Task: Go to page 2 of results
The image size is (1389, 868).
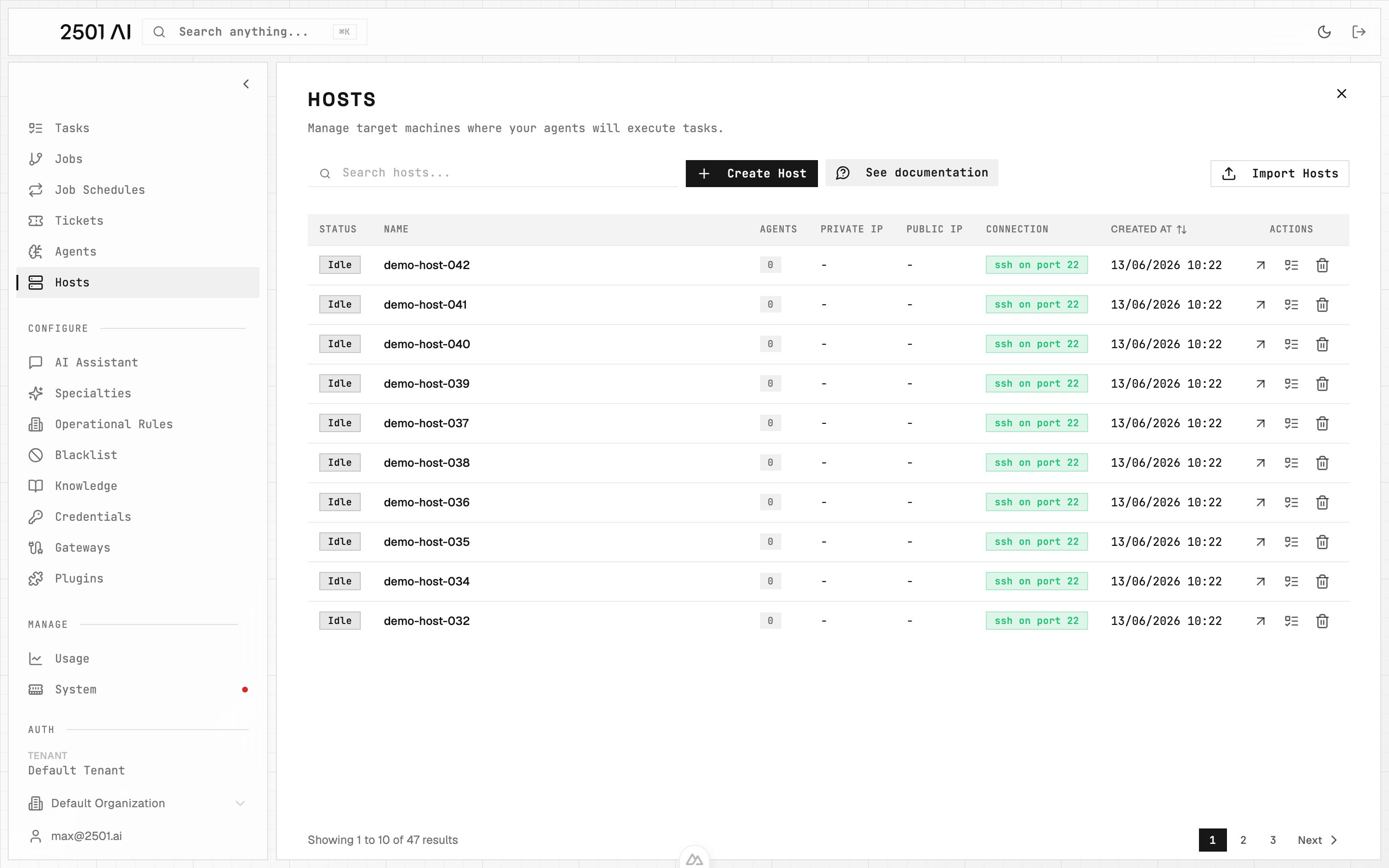Action: click(x=1243, y=840)
